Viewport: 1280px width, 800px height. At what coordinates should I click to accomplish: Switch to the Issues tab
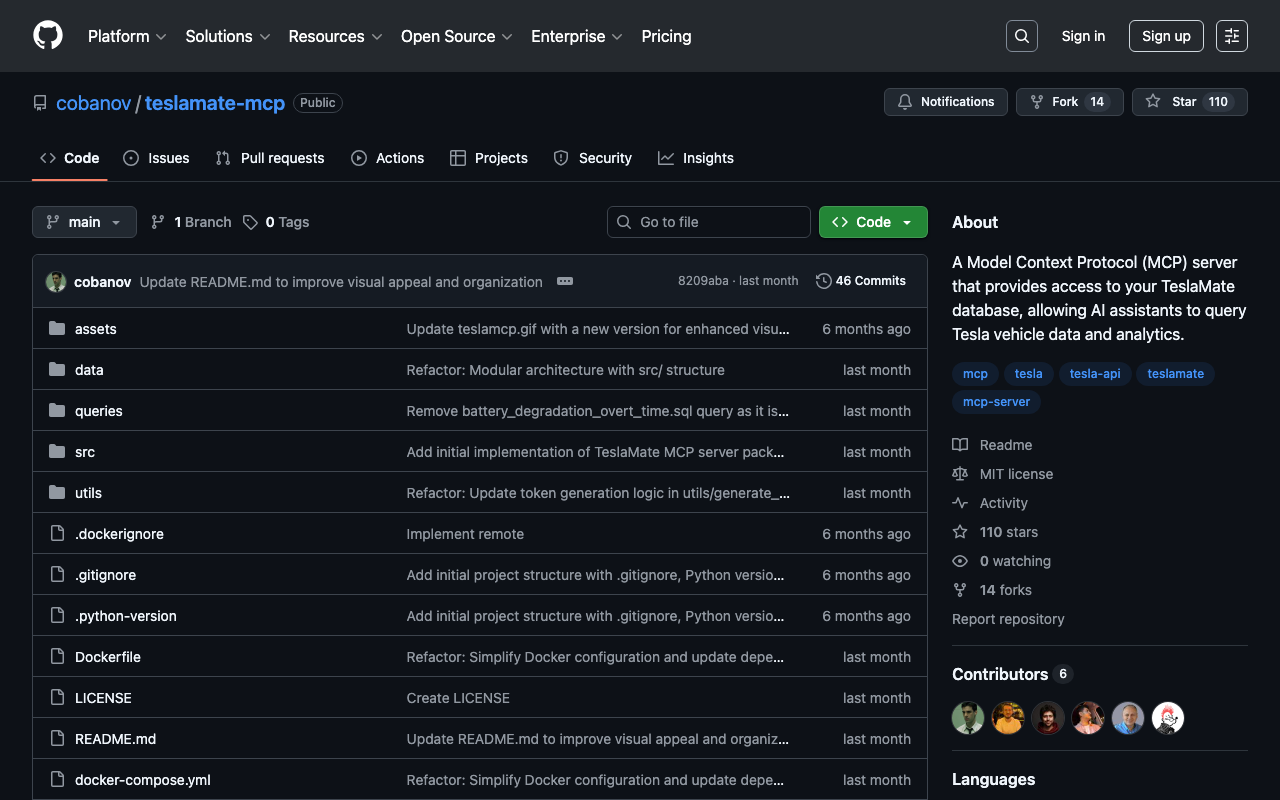point(157,158)
